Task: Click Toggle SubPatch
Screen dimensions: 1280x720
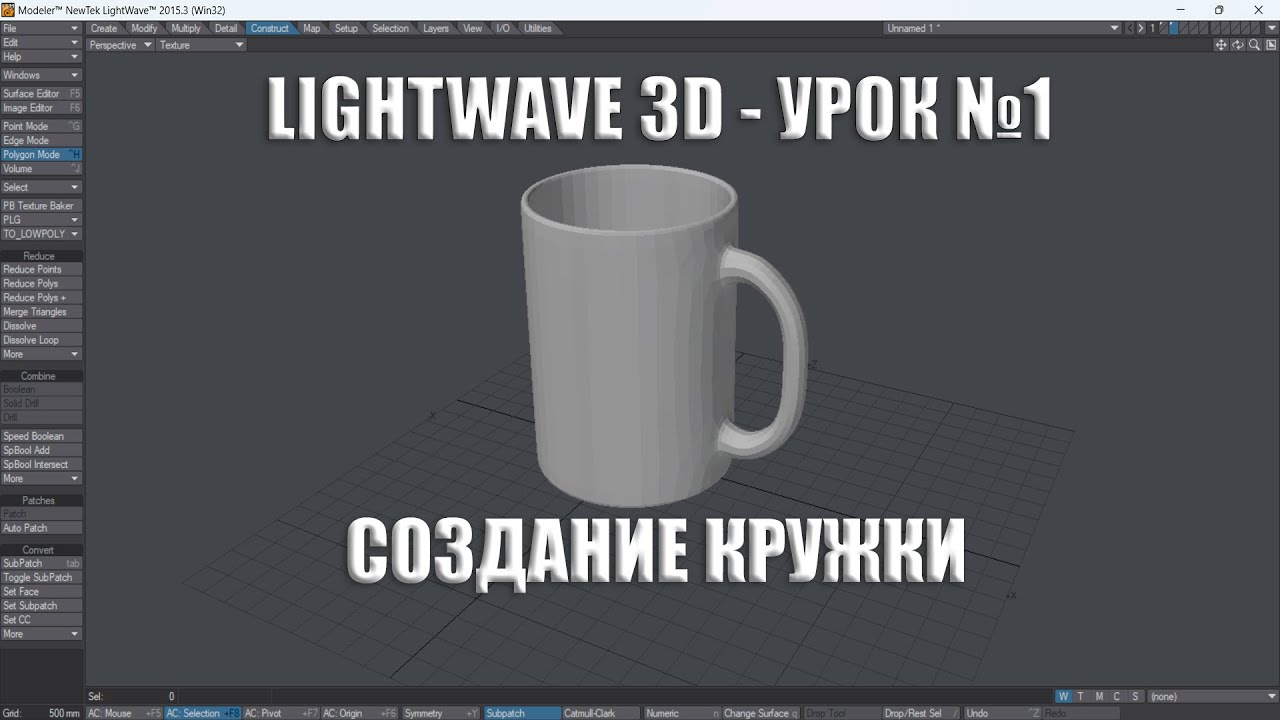Action: click(41, 577)
